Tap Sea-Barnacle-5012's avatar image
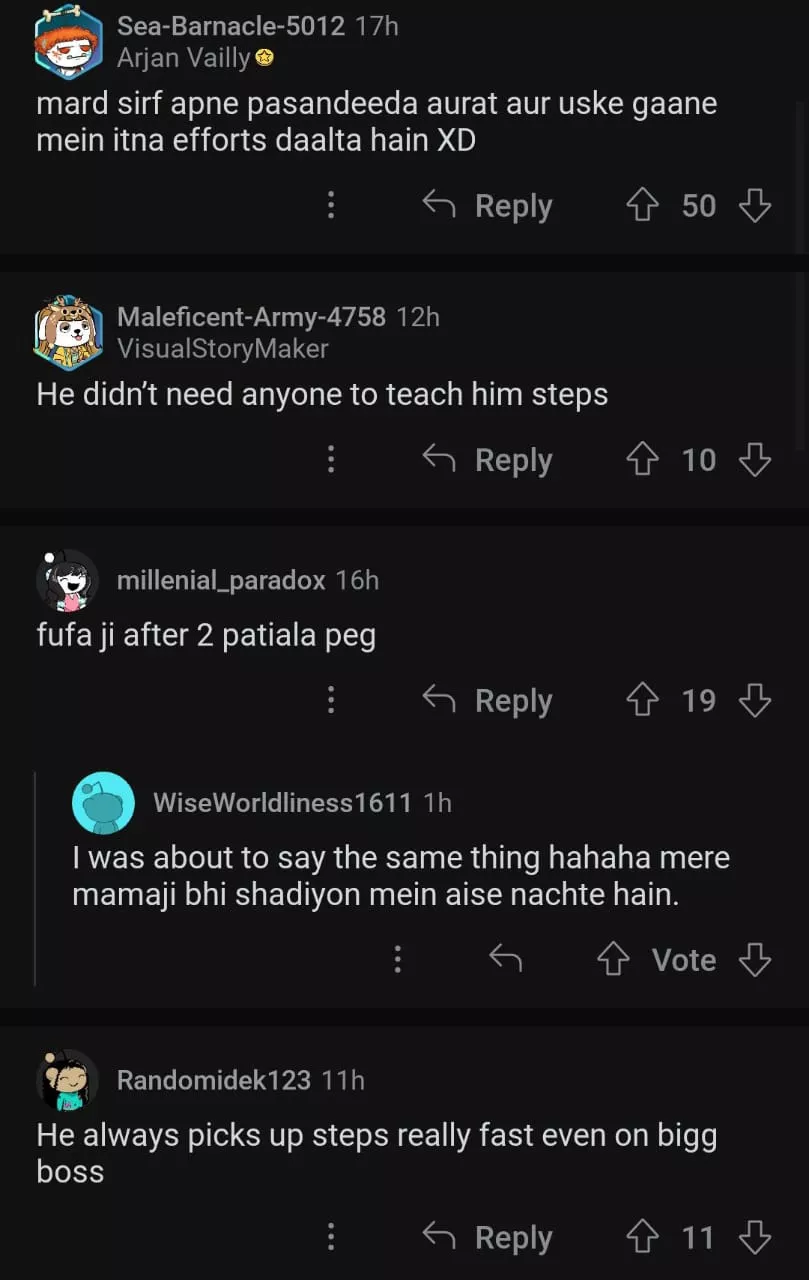Screen dimensions: 809x1280 [68, 42]
